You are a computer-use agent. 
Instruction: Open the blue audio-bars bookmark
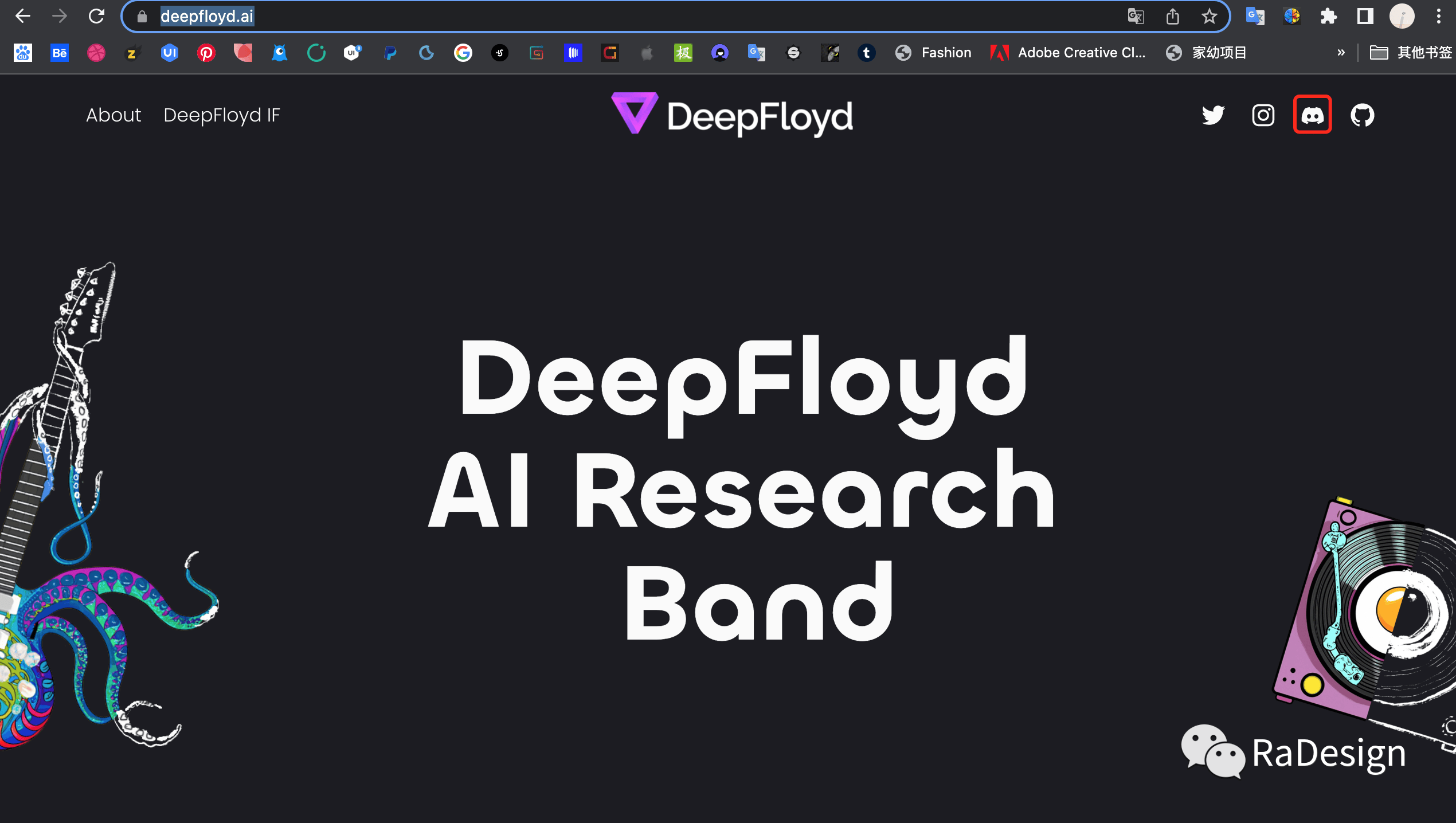click(x=573, y=53)
